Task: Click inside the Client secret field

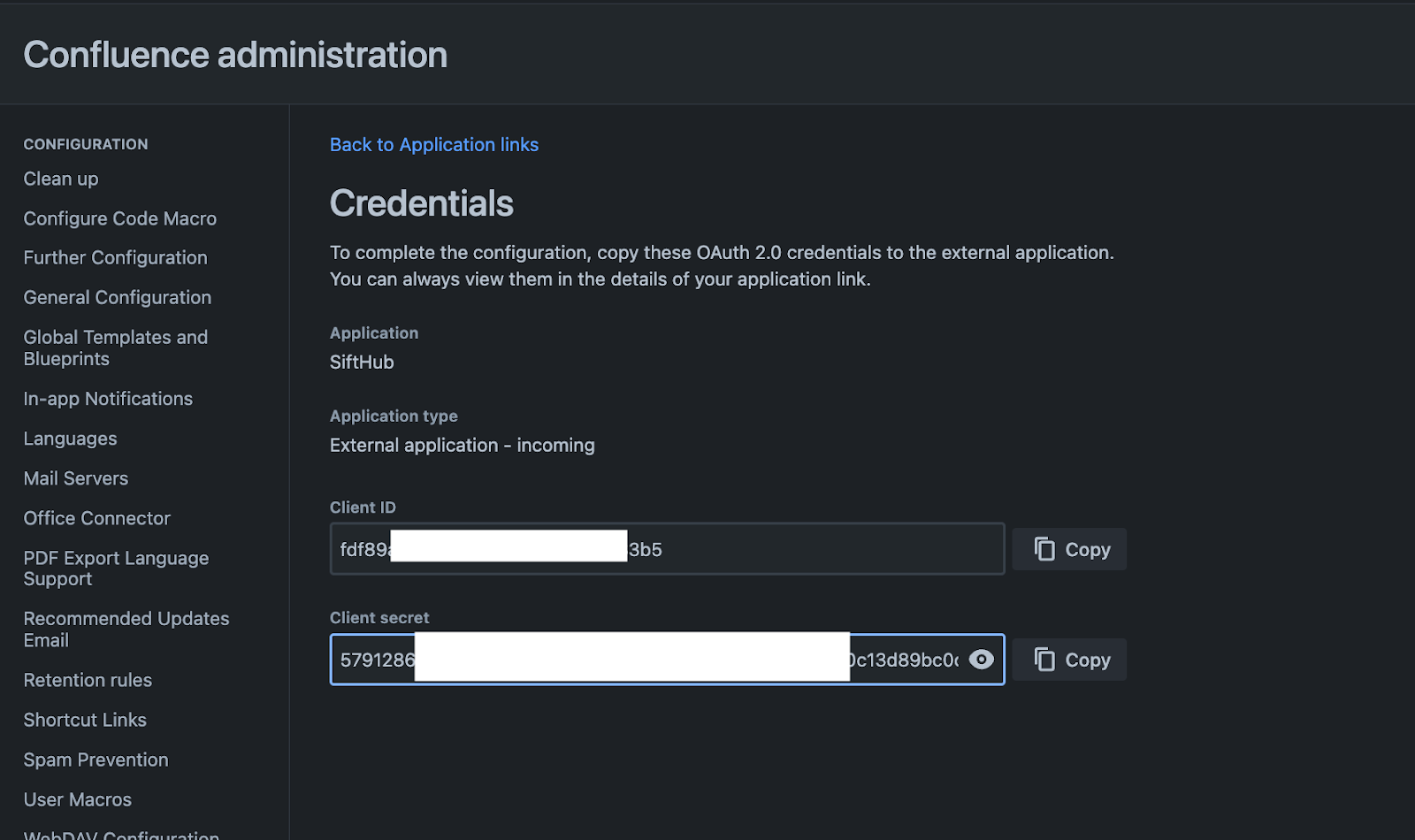Action: tap(902, 660)
